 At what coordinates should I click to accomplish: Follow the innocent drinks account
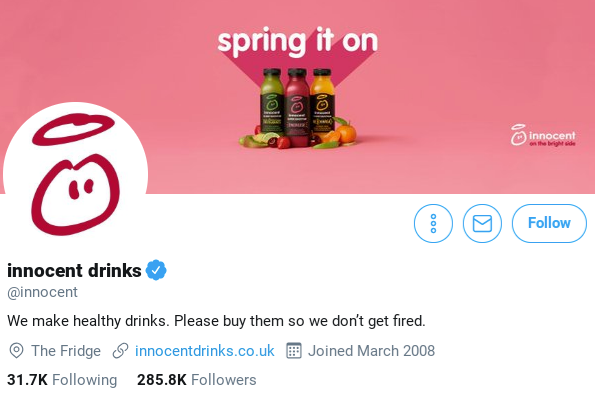[549, 223]
